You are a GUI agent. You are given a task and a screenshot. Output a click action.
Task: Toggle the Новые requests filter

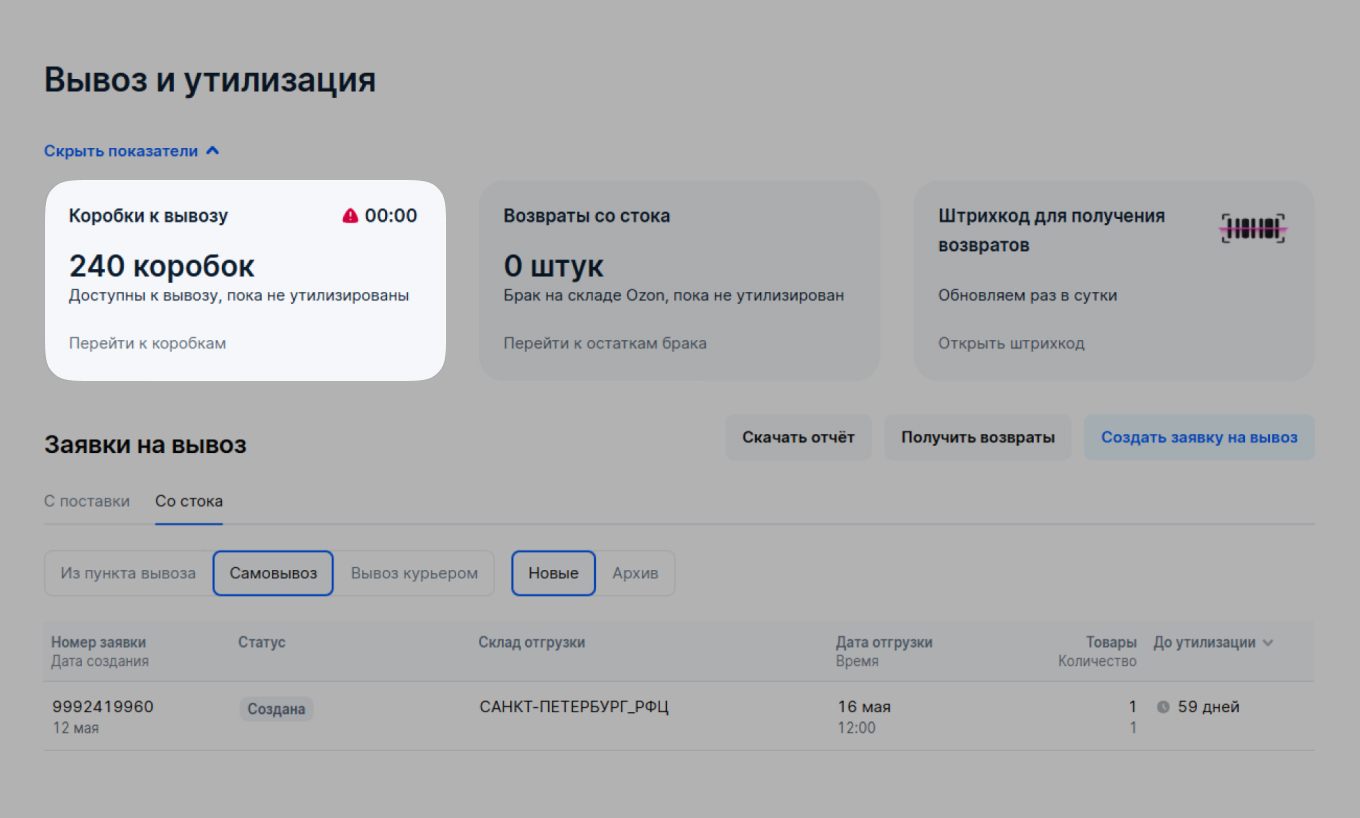point(553,573)
